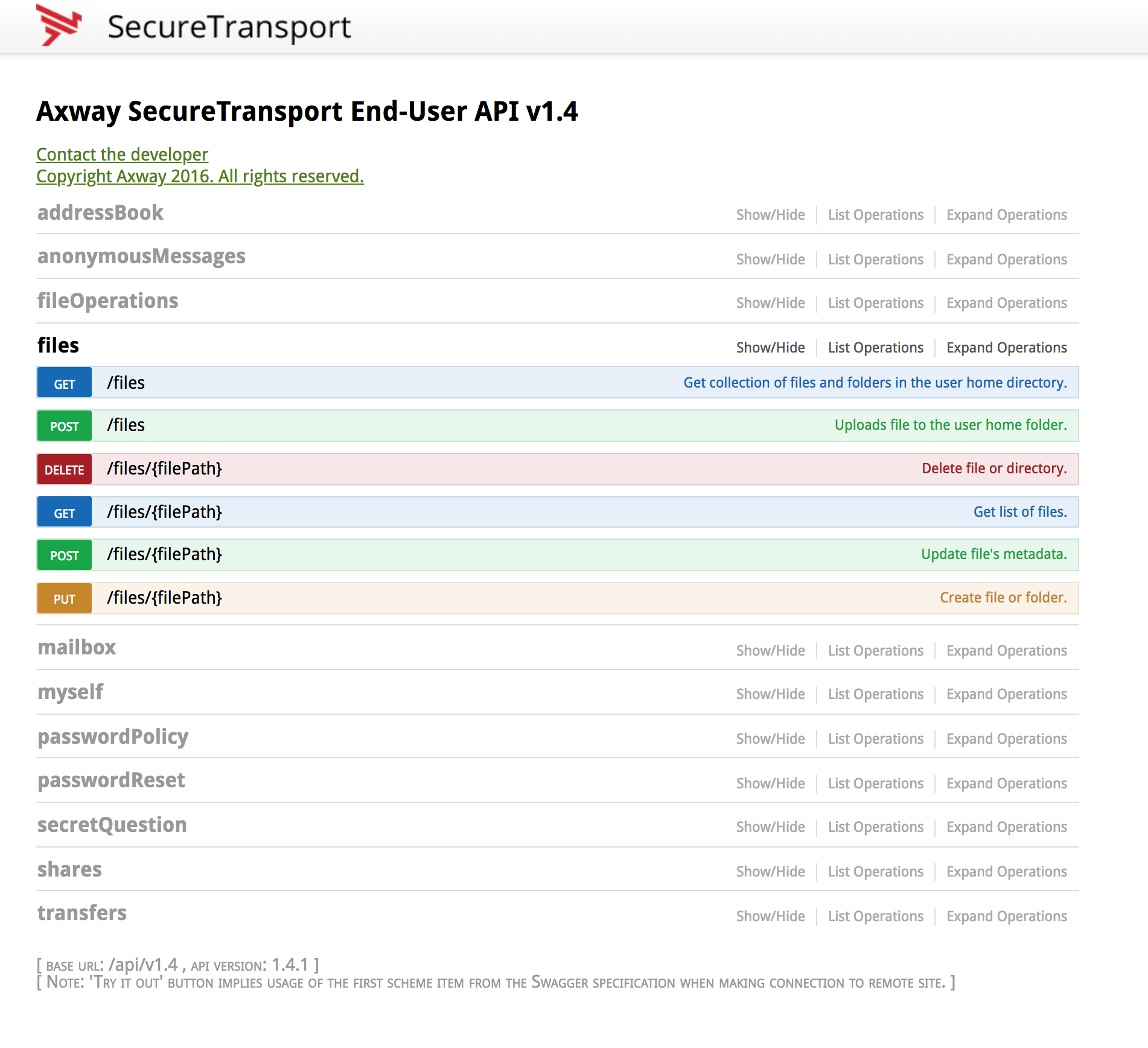Click the orange PUT badge for /files/{filePath}
Image resolution: width=1148 pixels, height=1048 pixels.
65,598
